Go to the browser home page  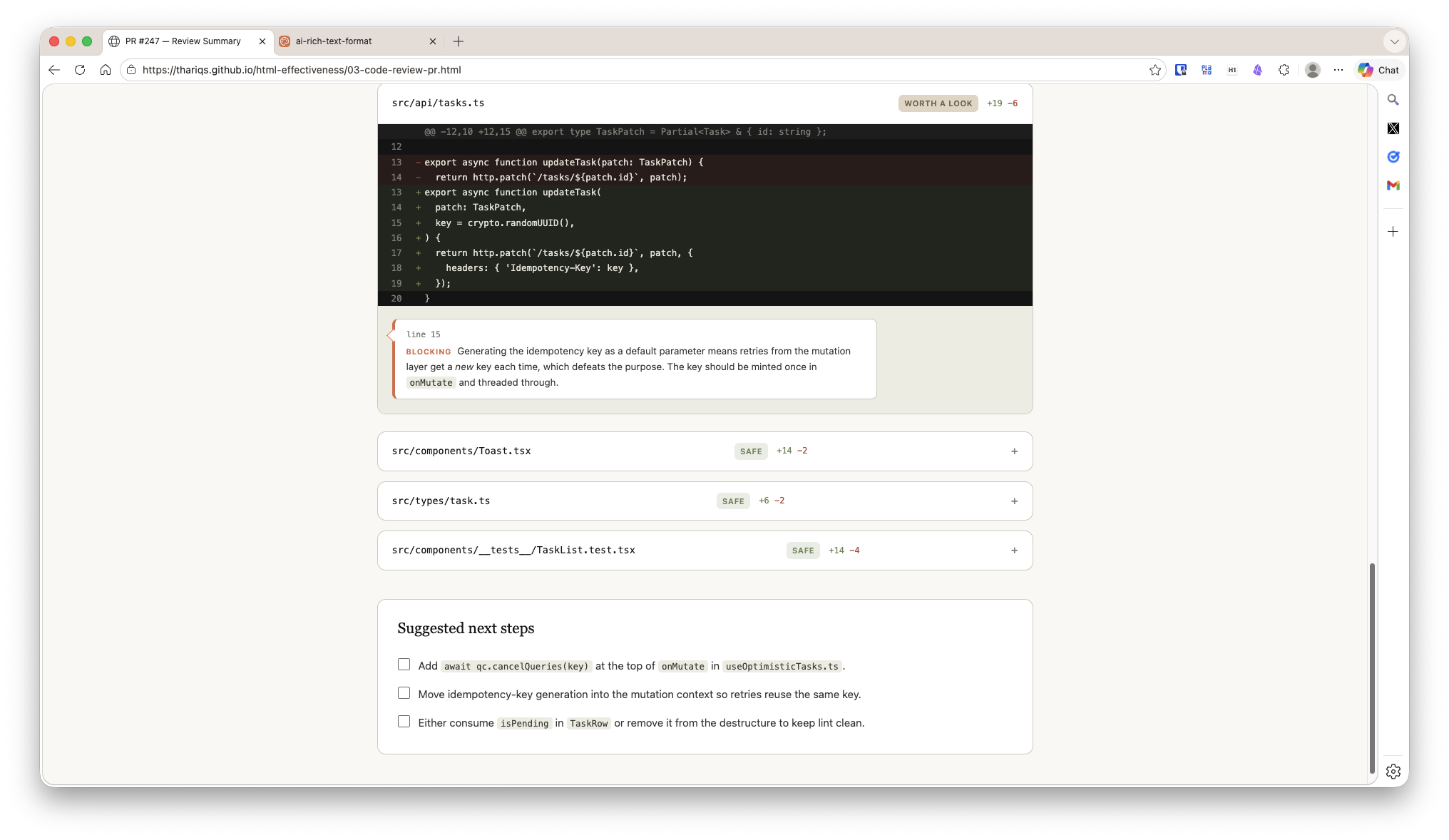click(106, 70)
